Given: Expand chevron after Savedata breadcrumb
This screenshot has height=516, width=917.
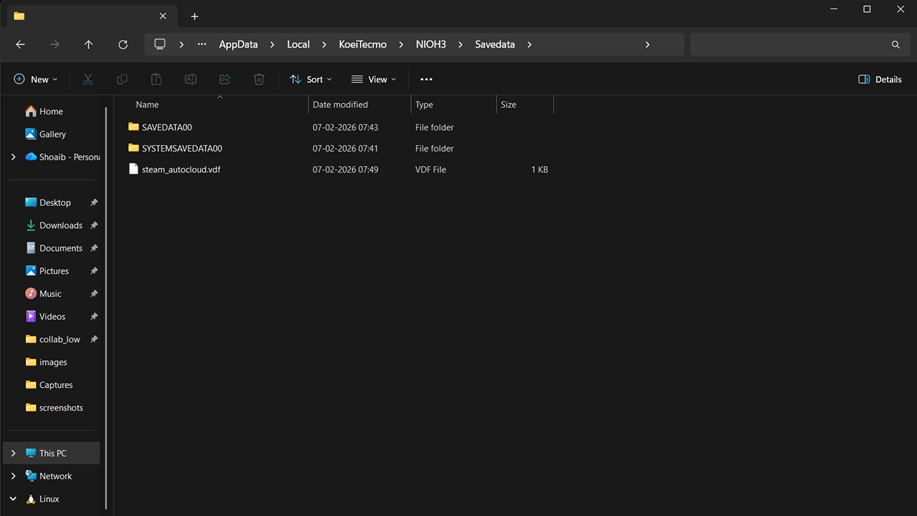Looking at the screenshot, I should click(529, 44).
